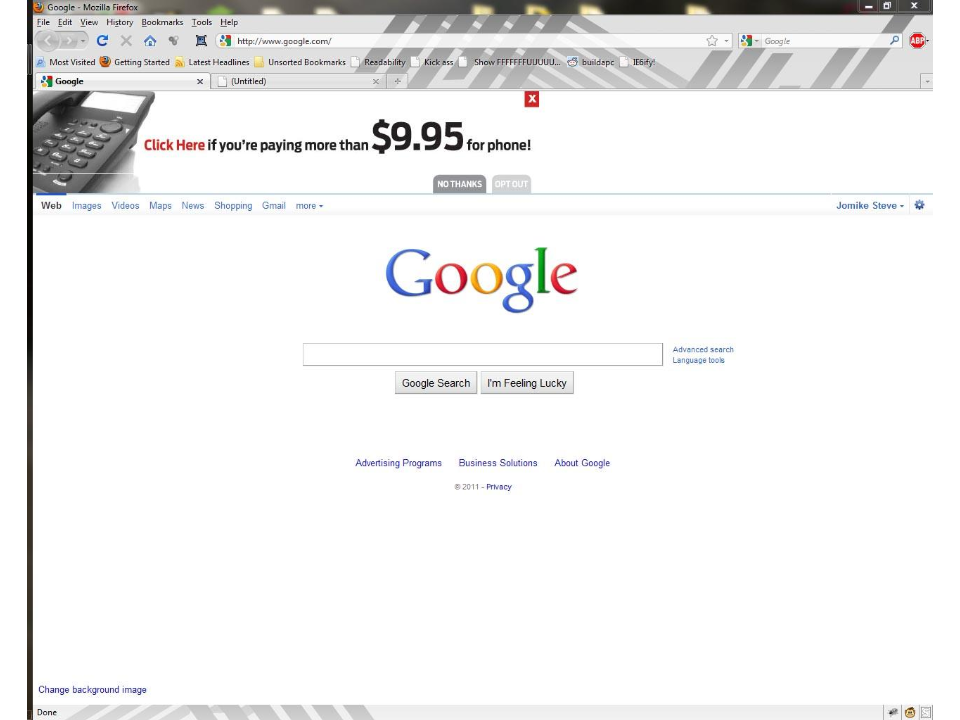The width and height of the screenshot is (960, 720).
Task: Open Advanced search link
Action: [703, 350]
